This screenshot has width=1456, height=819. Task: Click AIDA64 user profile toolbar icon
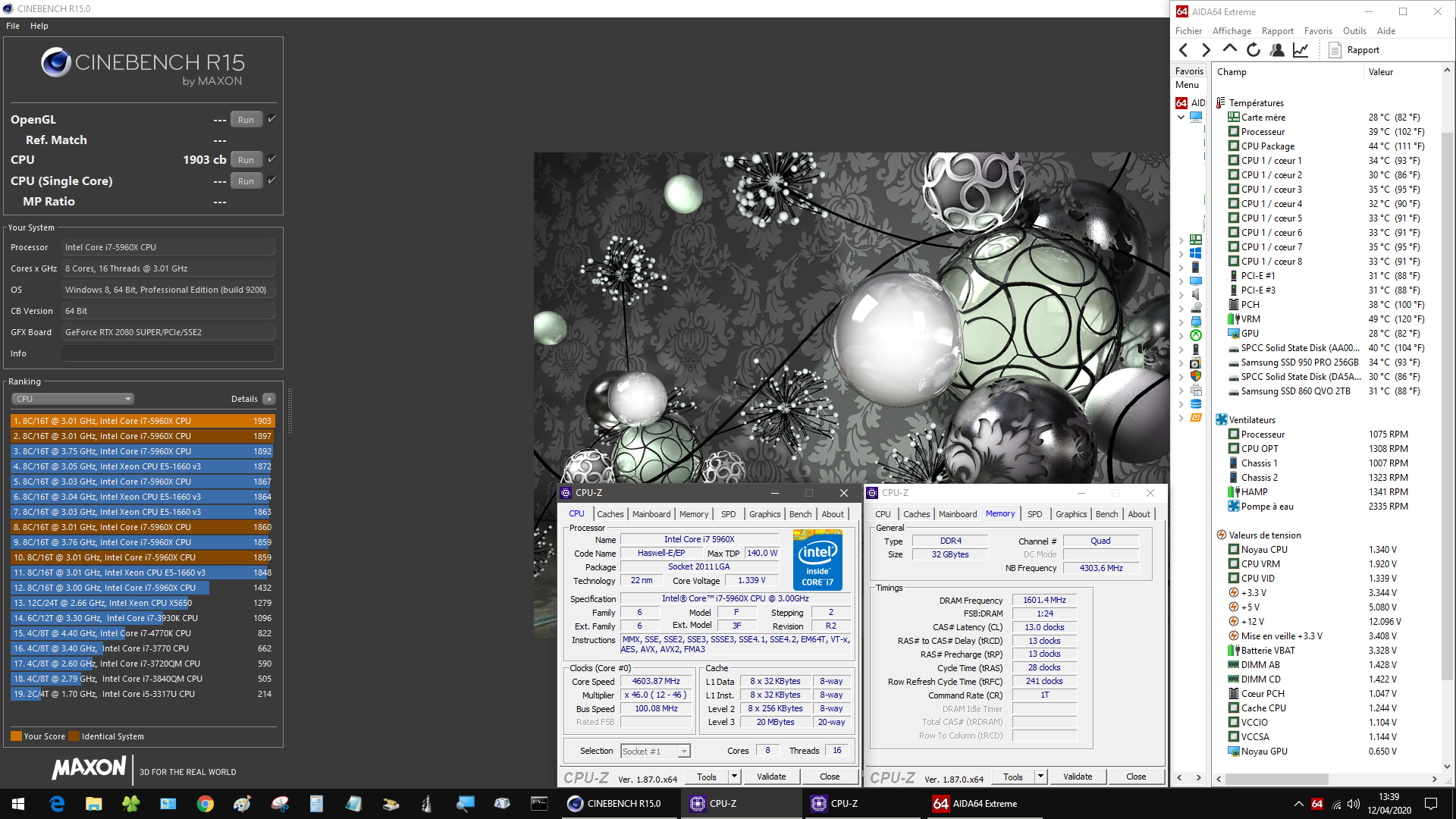(1277, 50)
